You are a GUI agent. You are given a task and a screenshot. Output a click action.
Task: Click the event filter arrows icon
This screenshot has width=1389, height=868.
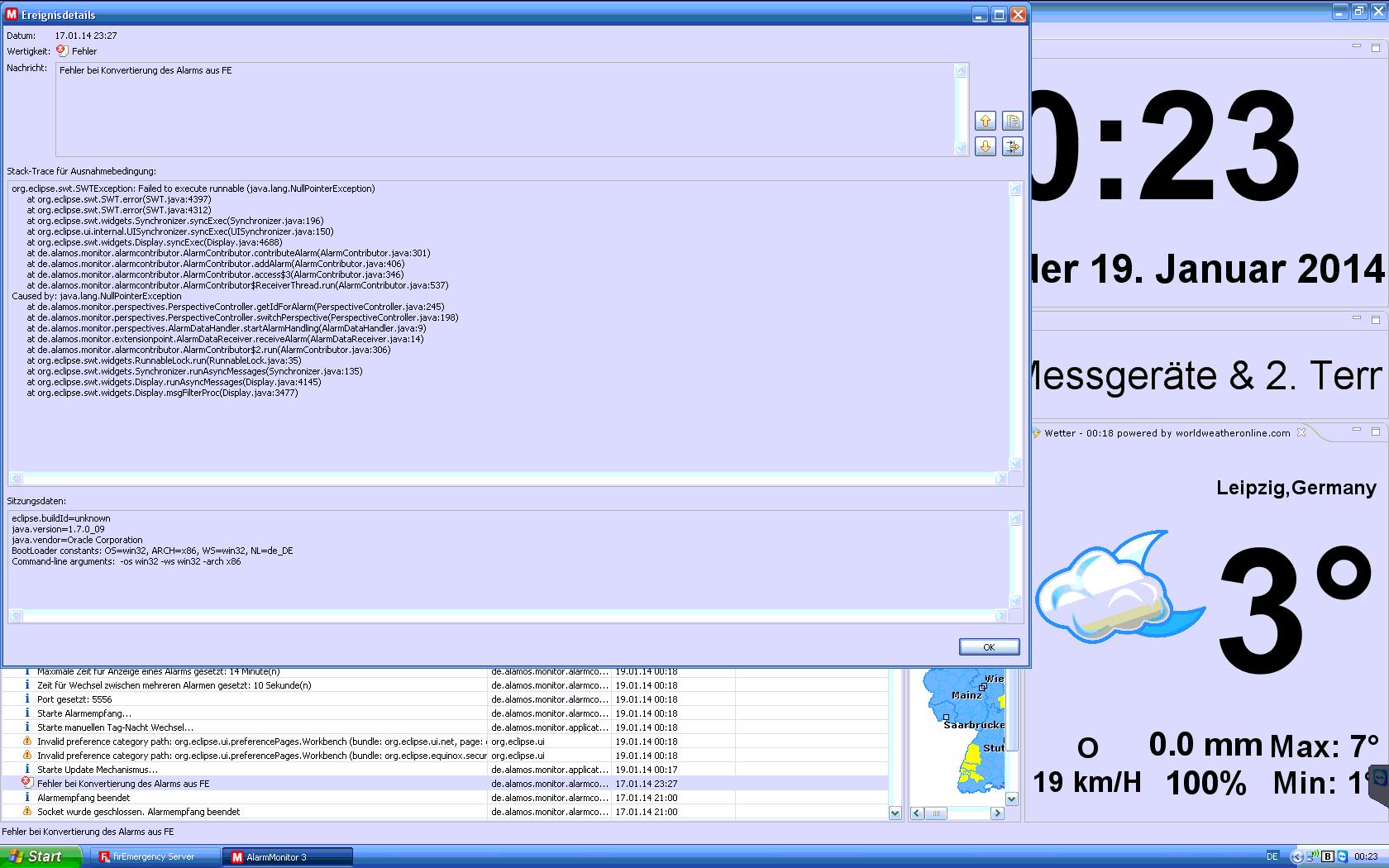click(x=1012, y=146)
